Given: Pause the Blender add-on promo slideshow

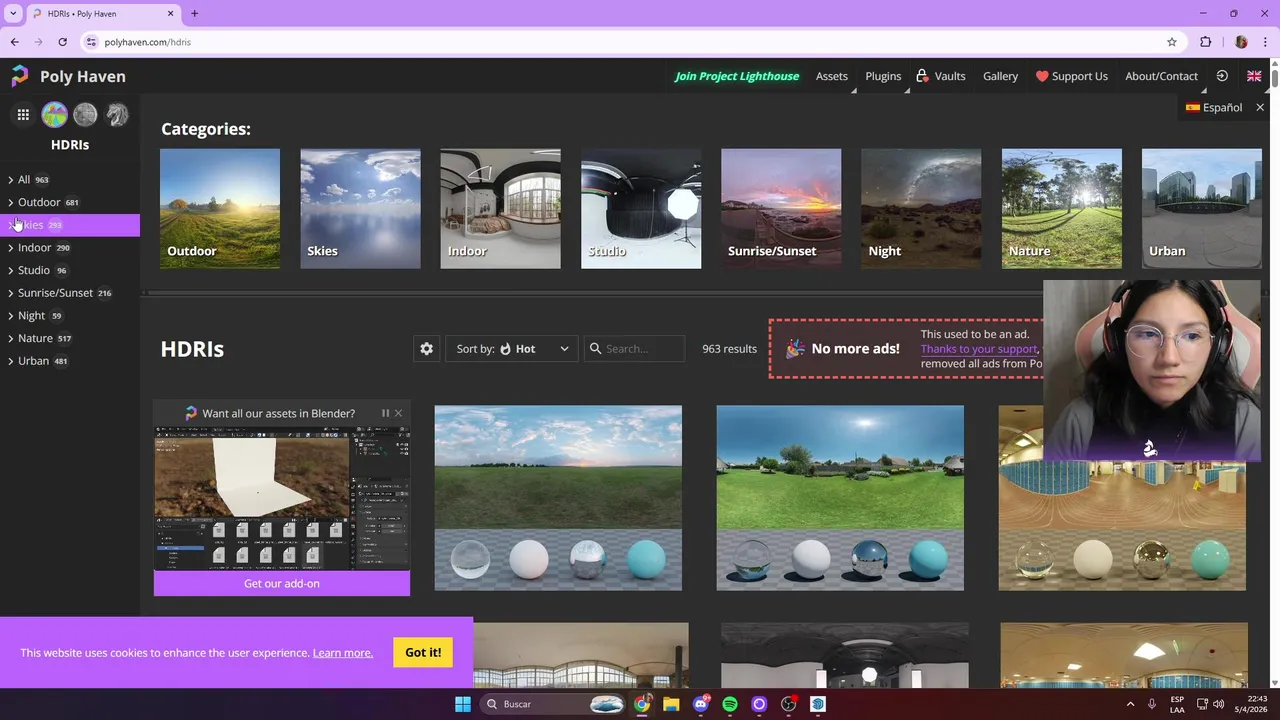Looking at the screenshot, I should tap(385, 413).
